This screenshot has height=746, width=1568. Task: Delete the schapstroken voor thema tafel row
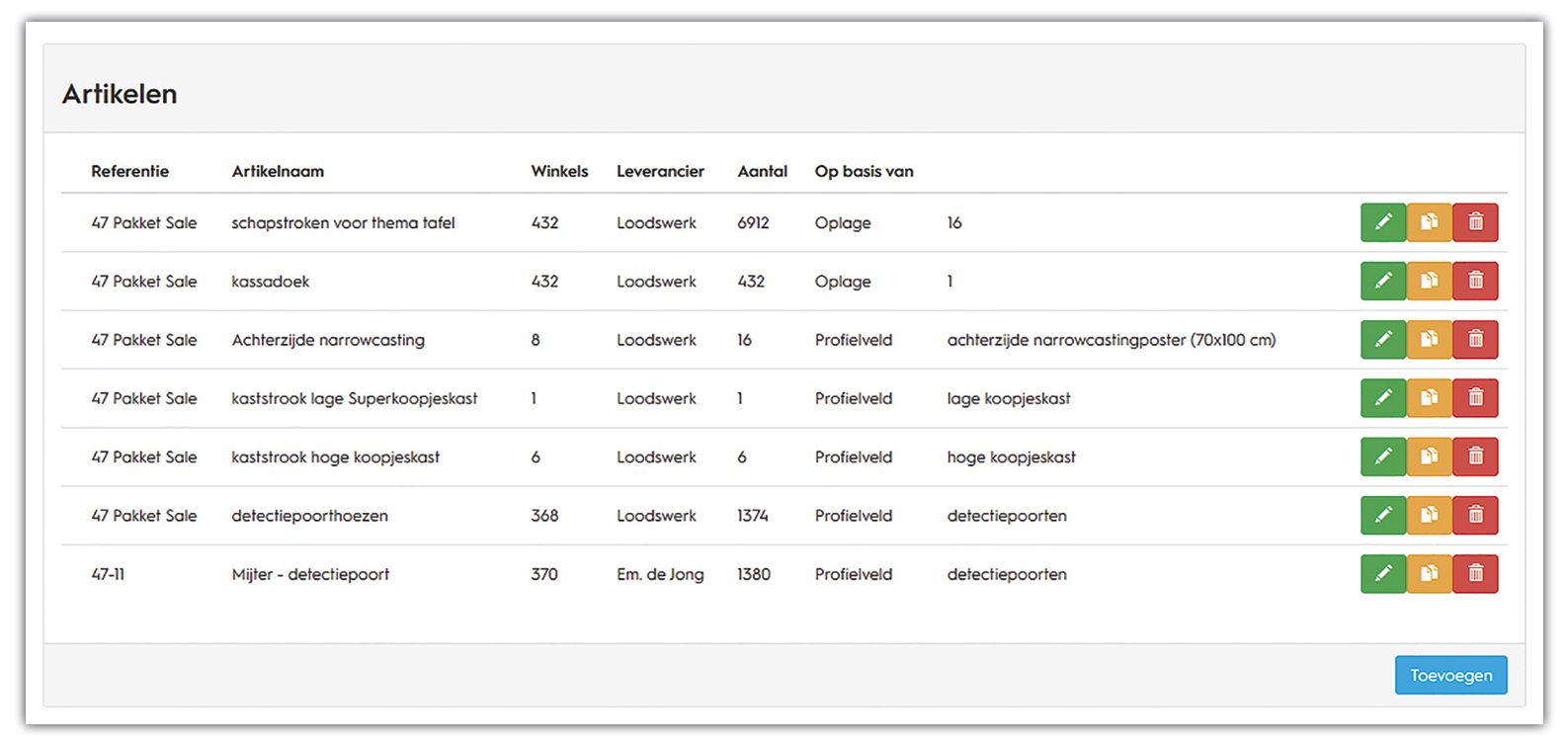point(1475,222)
